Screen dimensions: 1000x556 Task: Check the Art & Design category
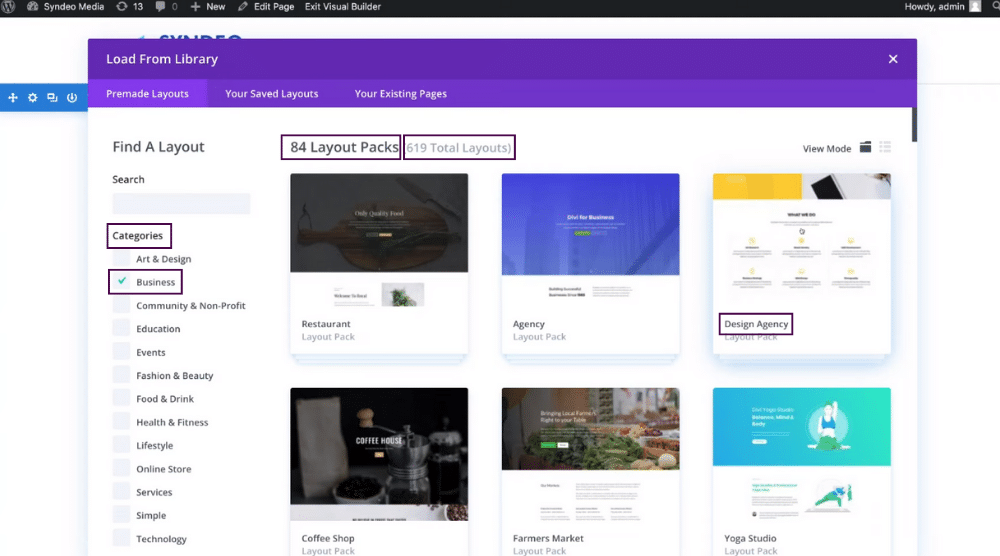click(121, 259)
